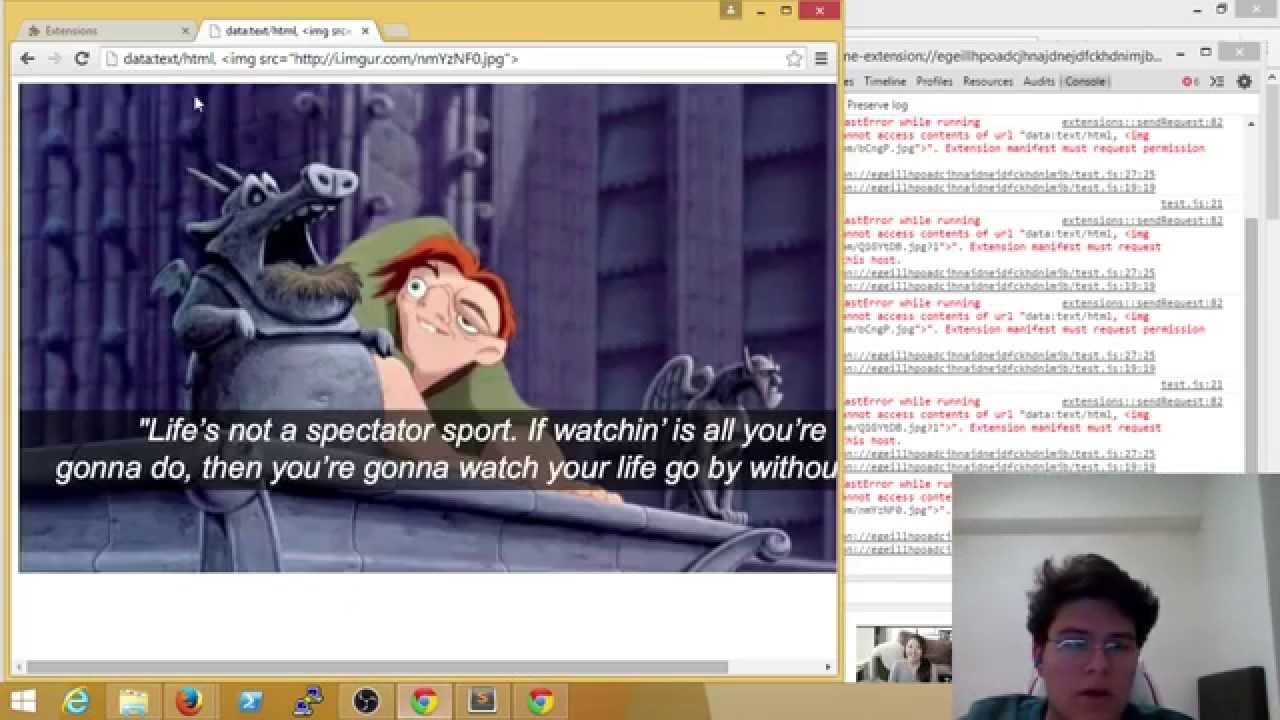Launch Firefox from the taskbar
This screenshot has width=1280, height=720.
tap(190, 702)
